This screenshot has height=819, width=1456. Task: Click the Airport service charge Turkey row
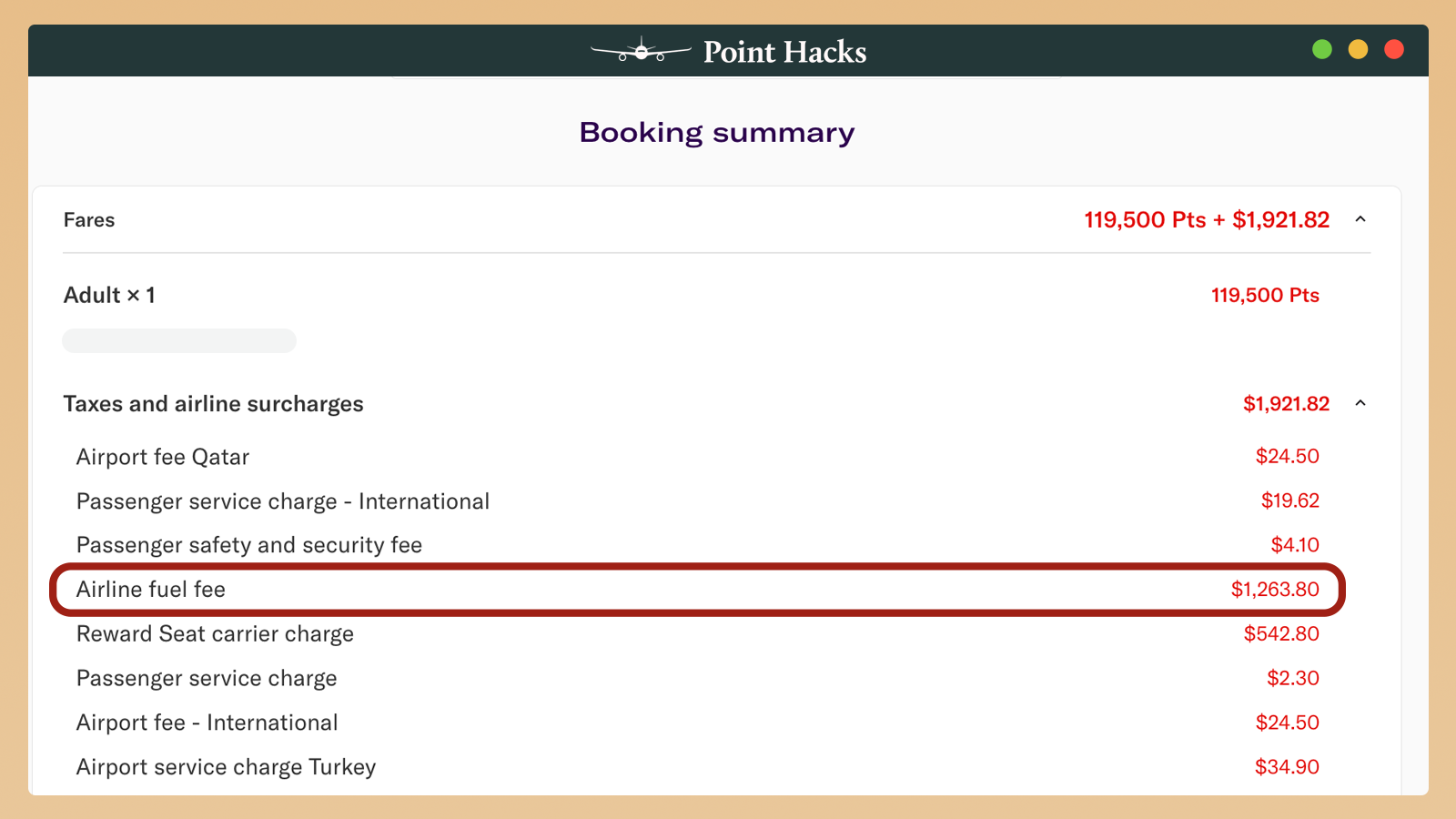click(x=226, y=767)
